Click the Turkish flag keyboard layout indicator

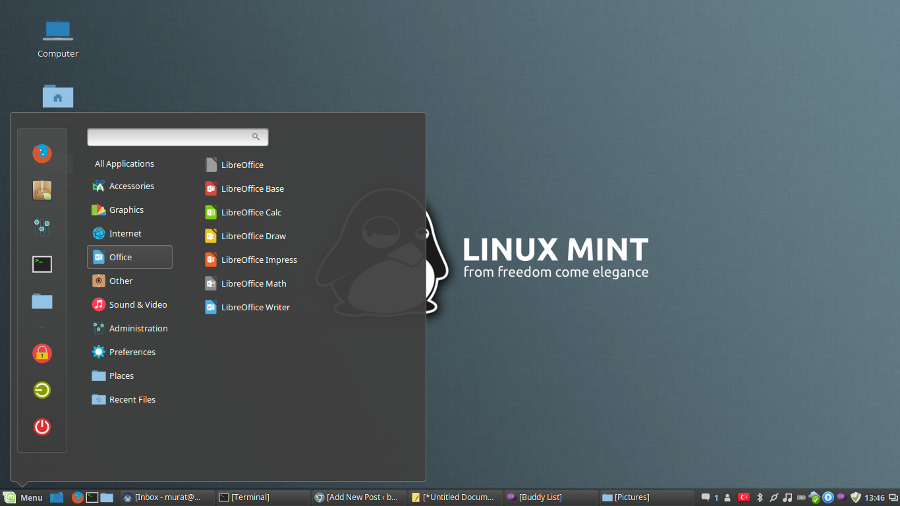744,497
